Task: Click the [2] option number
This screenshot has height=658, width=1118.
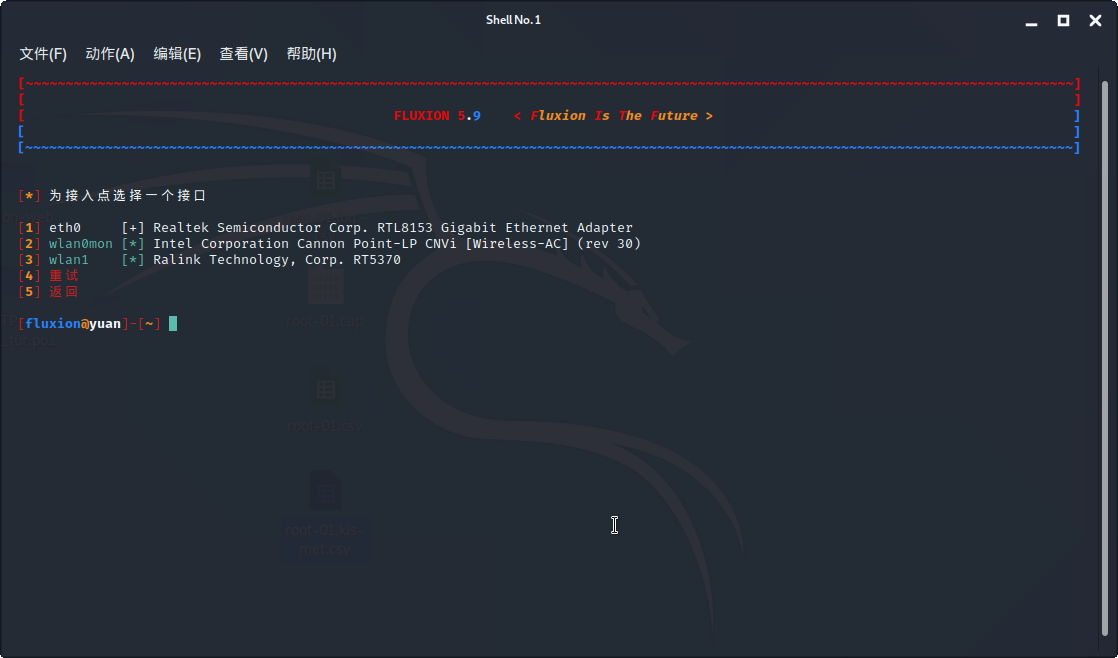Action: pyautogui.click(x=29, y=244)
